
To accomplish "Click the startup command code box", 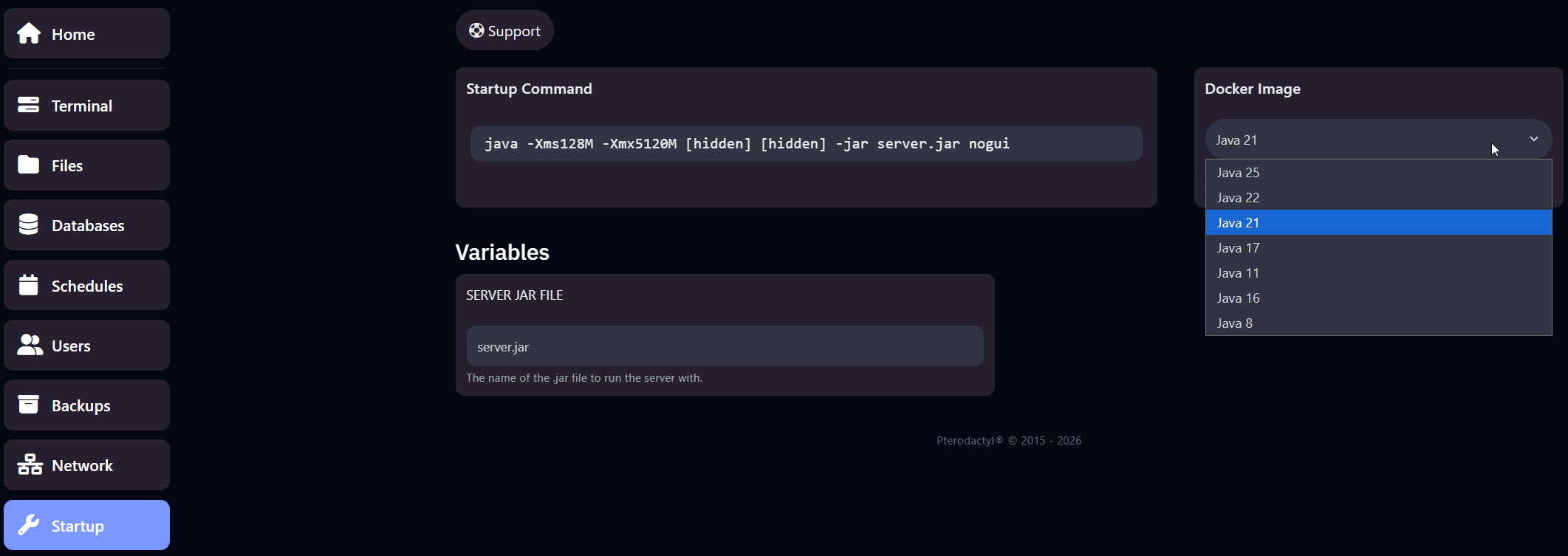I will click(806, 143).
